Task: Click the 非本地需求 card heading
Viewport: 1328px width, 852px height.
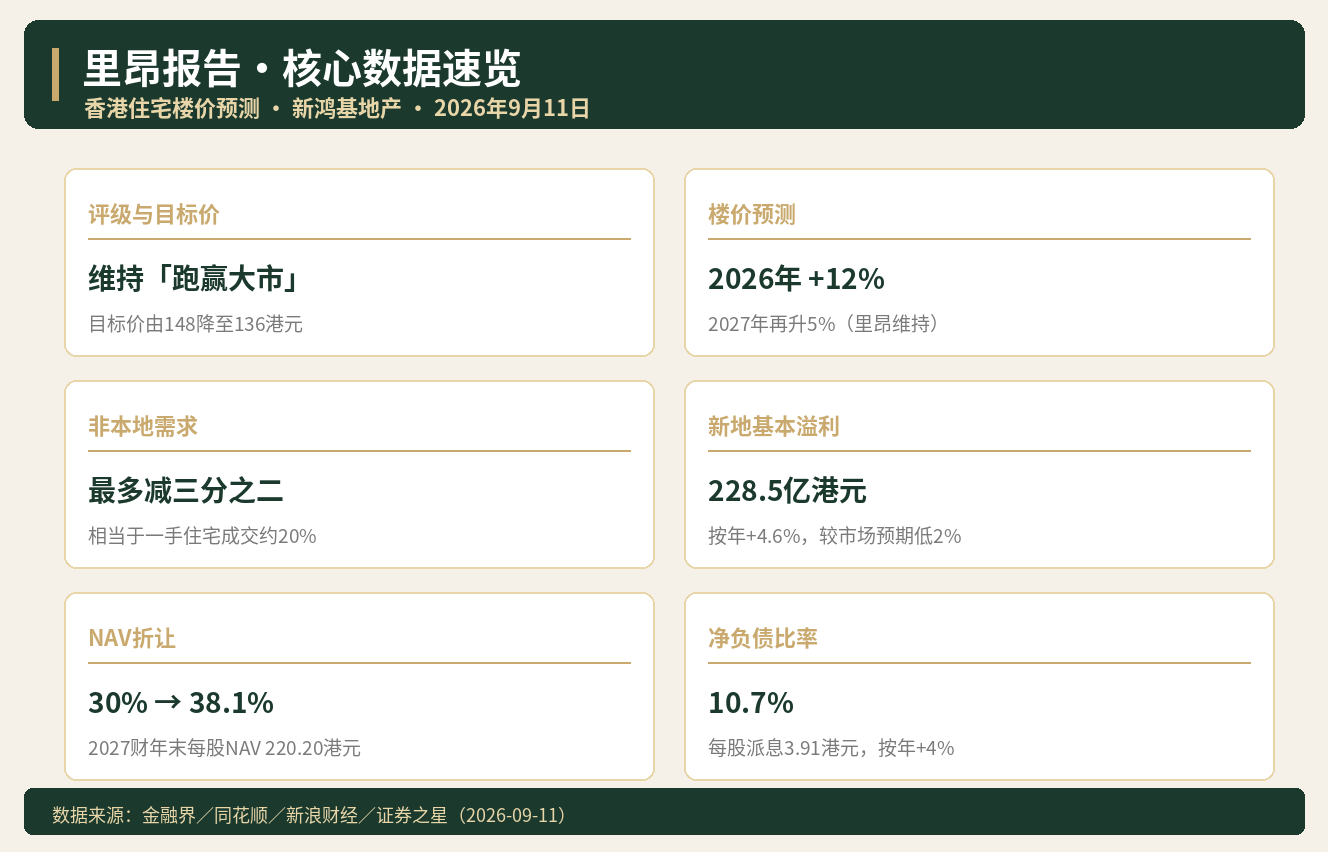Action: coord(143,426)
